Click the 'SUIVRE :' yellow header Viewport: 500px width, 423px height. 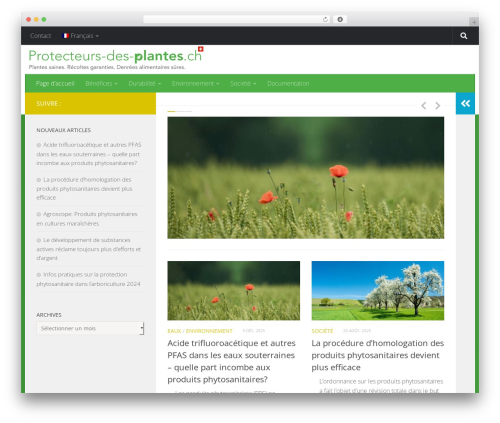click(x=90, y=104)
